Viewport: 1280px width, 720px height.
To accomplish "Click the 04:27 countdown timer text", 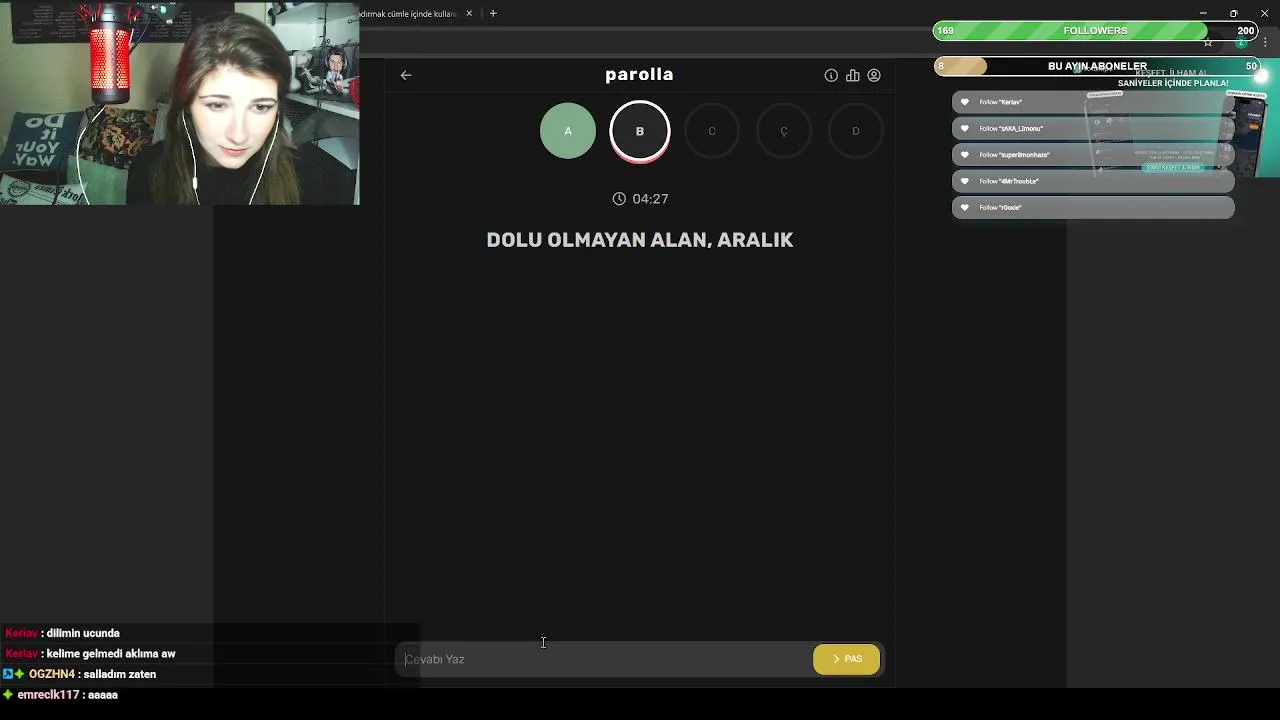I will point(650,199).
